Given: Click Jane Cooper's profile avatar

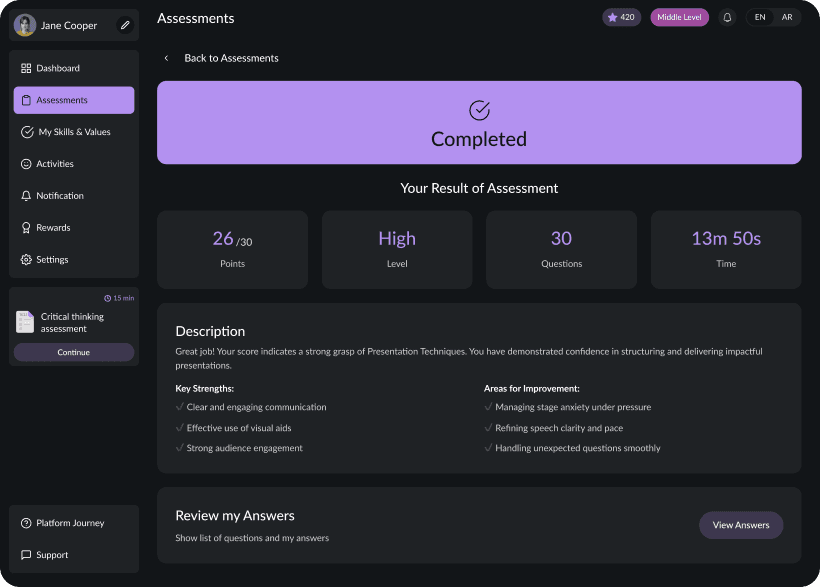Looking at the screenshot, I should [25, 25].
